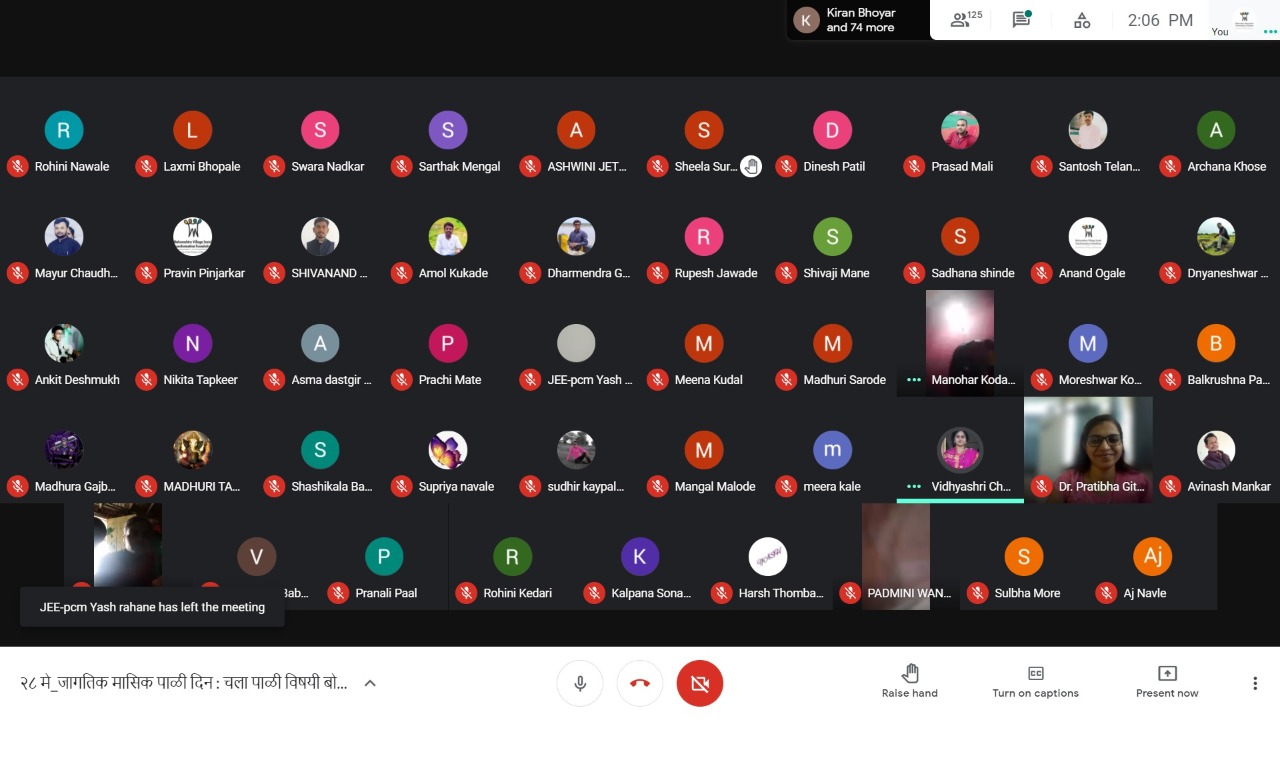Open options dots on Vidhyashri's tile
The image size is (1280, 768).
pos(913,487)
